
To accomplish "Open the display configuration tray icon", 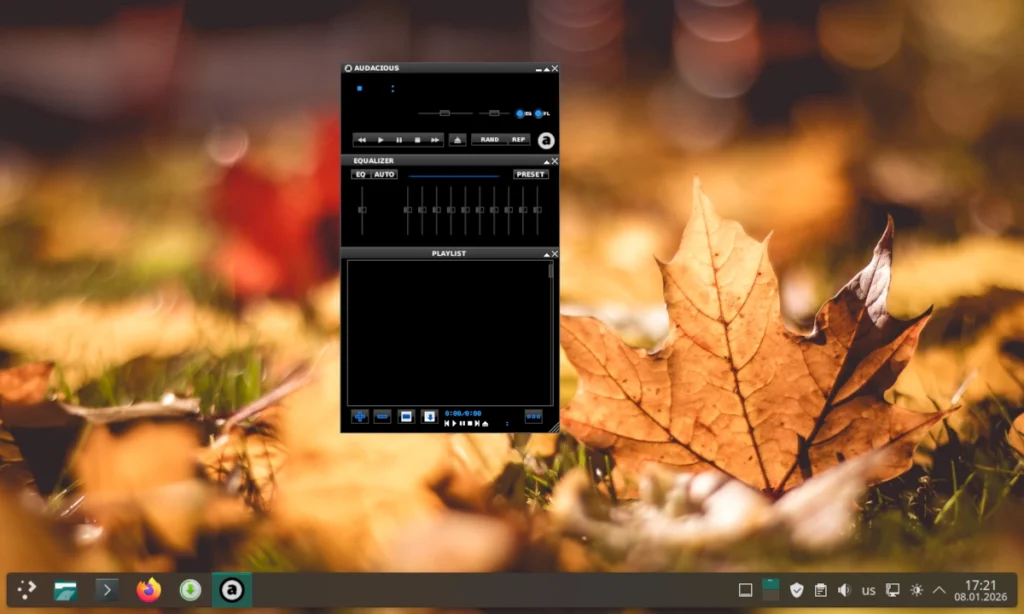I will coord(893,590).
